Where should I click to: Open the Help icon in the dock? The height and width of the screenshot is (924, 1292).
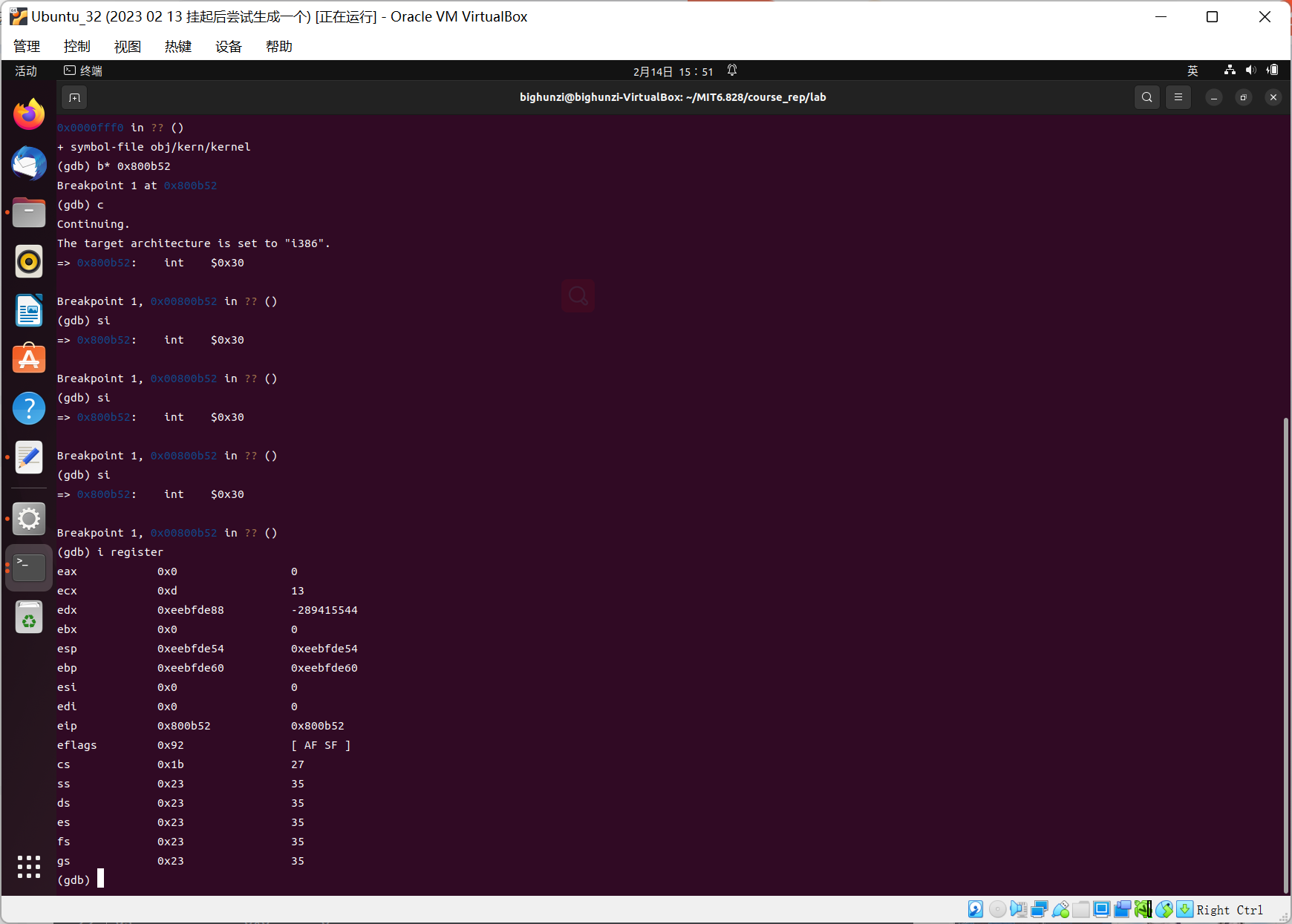[x=29, y=408]
